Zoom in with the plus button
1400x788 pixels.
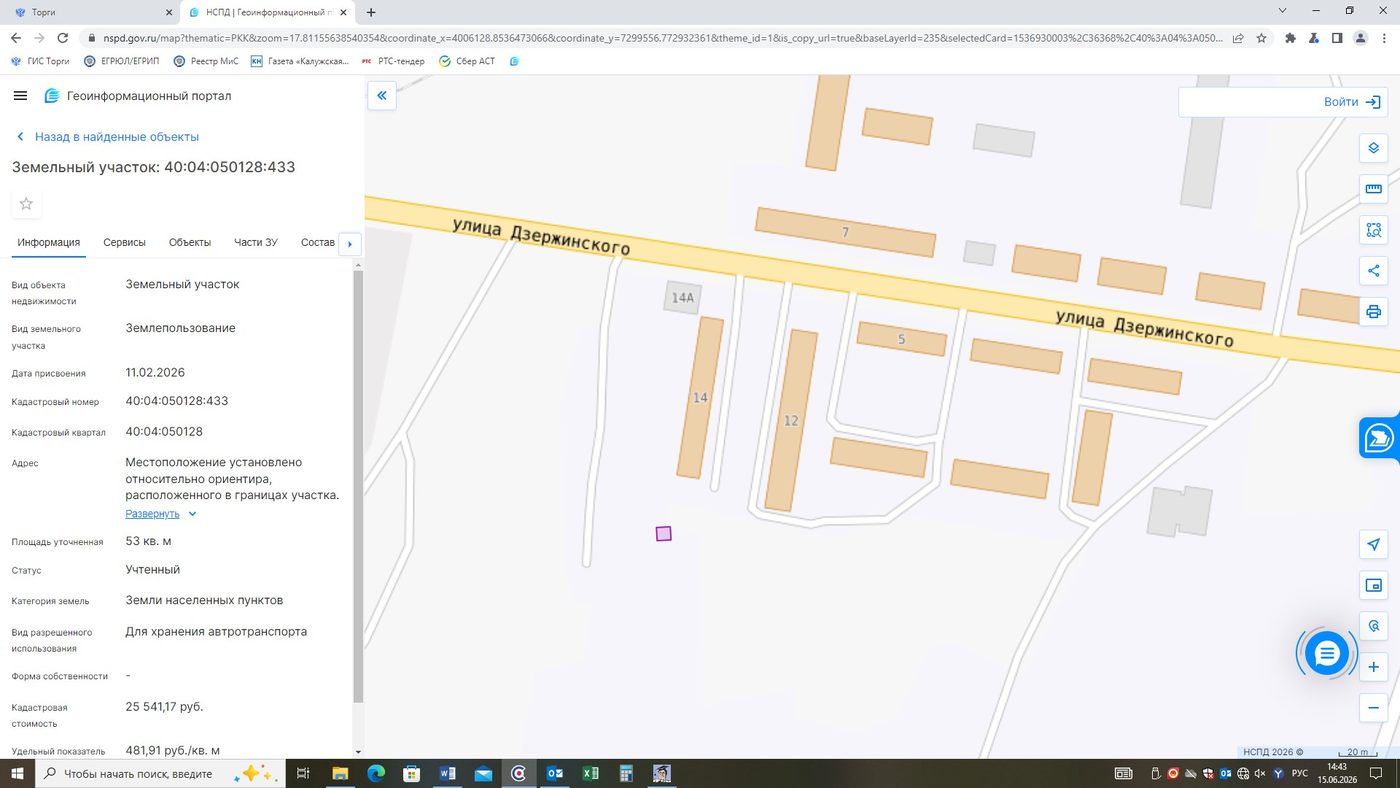click(1373, 667)
